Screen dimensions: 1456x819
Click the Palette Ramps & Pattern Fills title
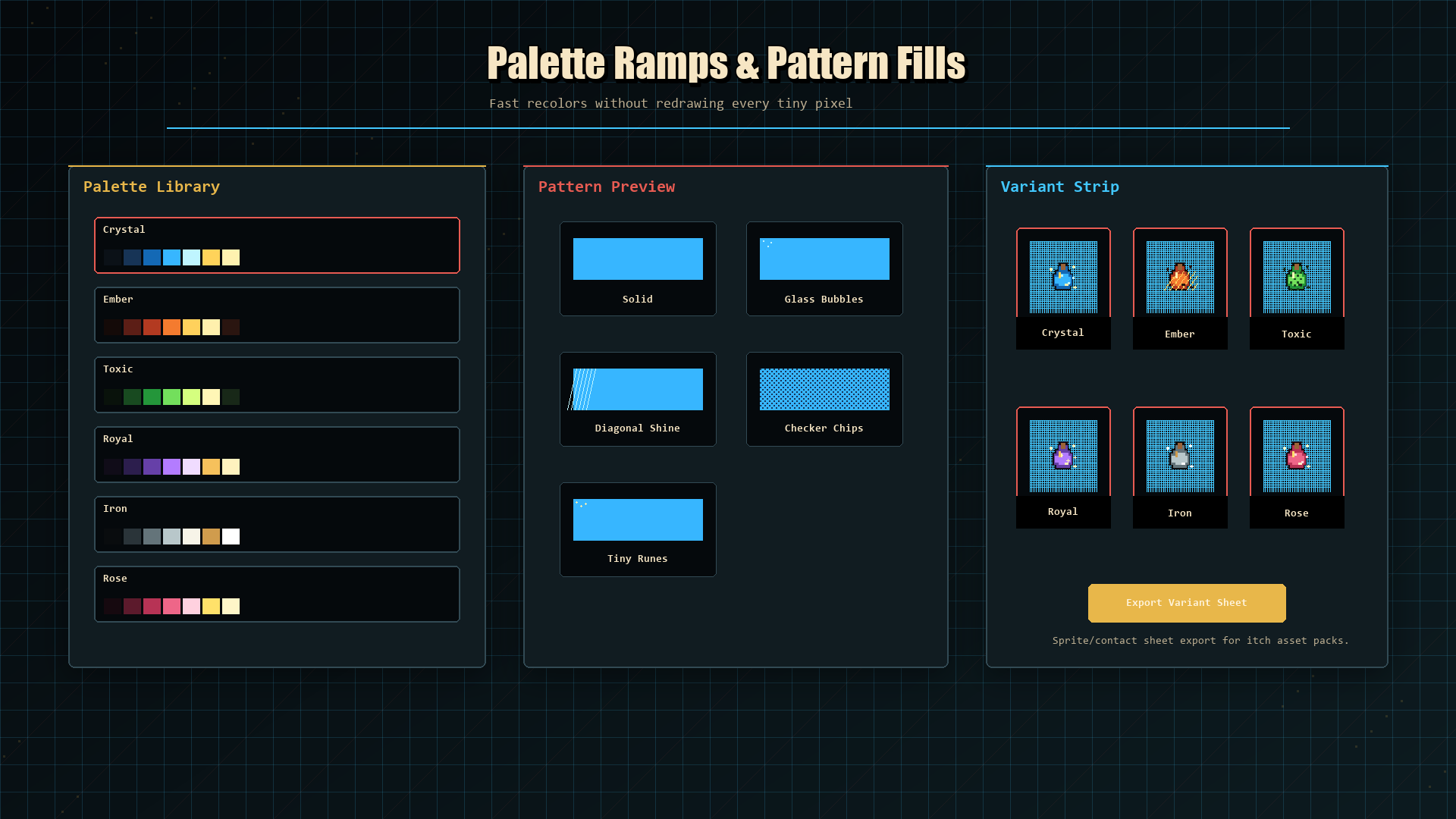(x=726, y=63)
